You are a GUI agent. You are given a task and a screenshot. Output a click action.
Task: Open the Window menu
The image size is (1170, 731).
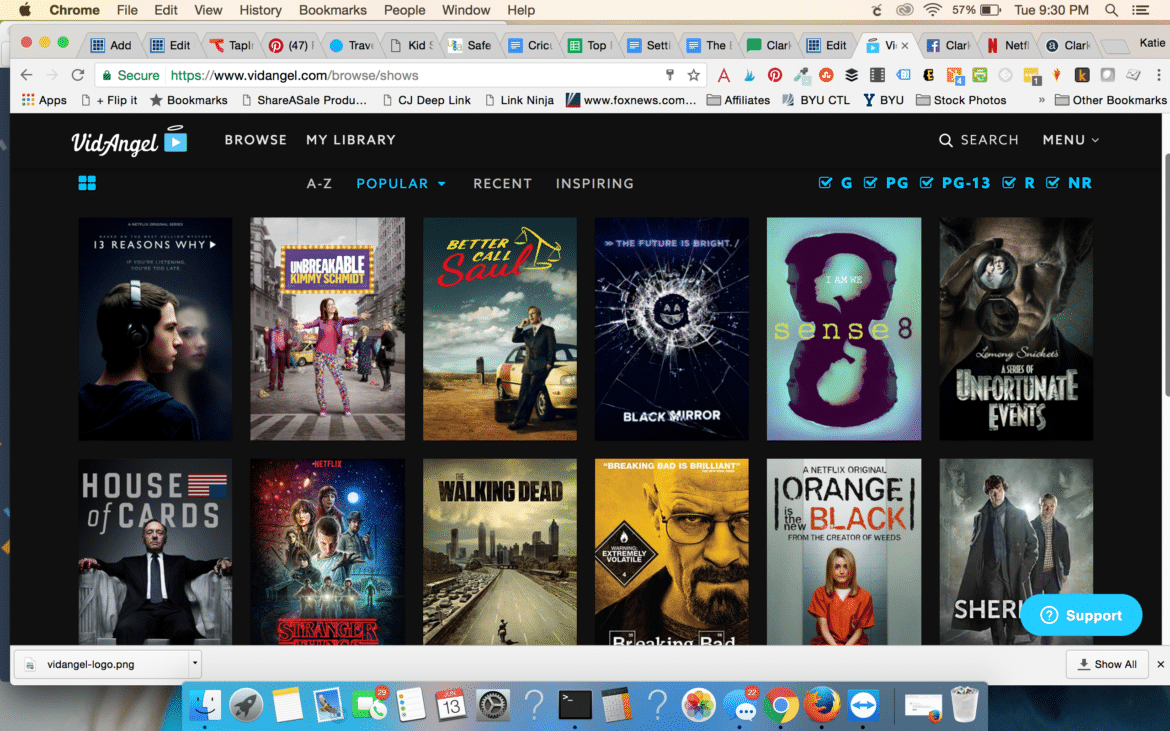[466, 10]
